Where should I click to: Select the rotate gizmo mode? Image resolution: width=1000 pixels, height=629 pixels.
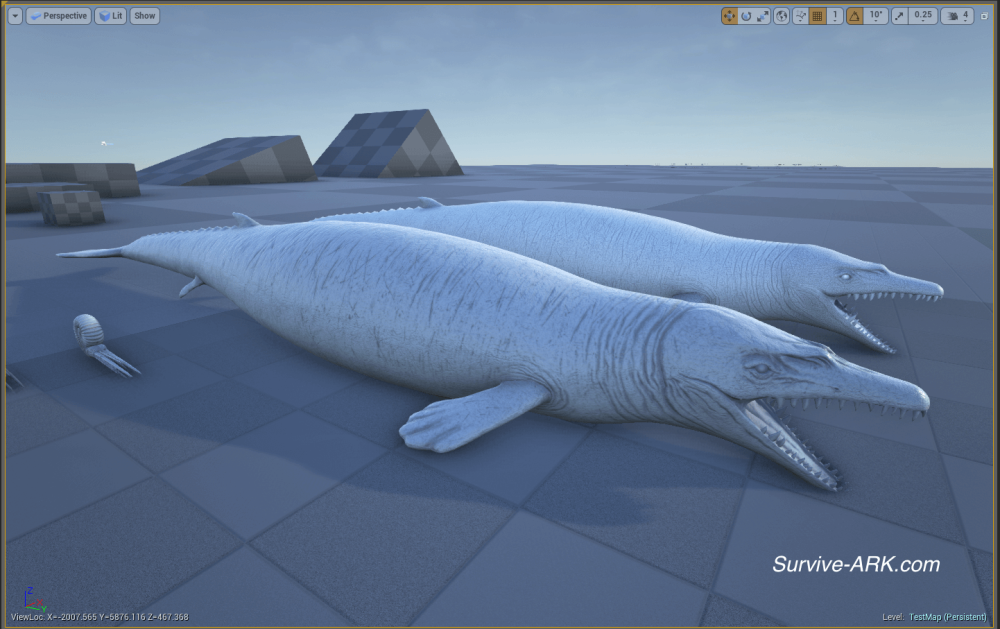click(746, 16)
